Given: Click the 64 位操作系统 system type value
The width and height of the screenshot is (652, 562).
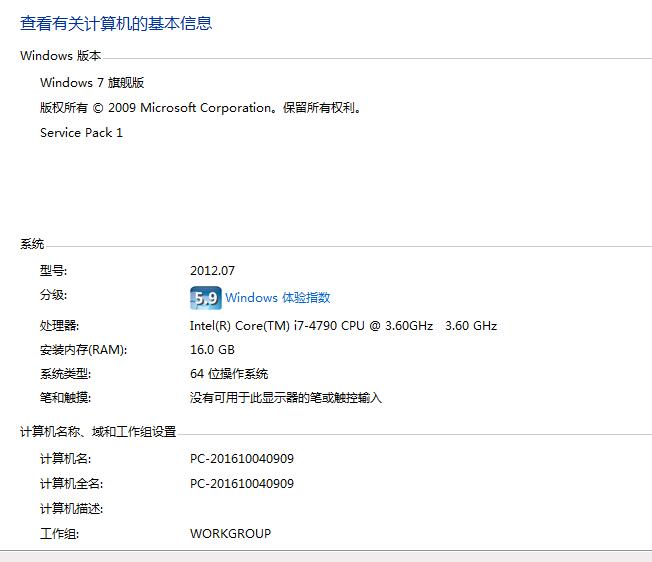Looking at the screenshot, I should 229,374.
